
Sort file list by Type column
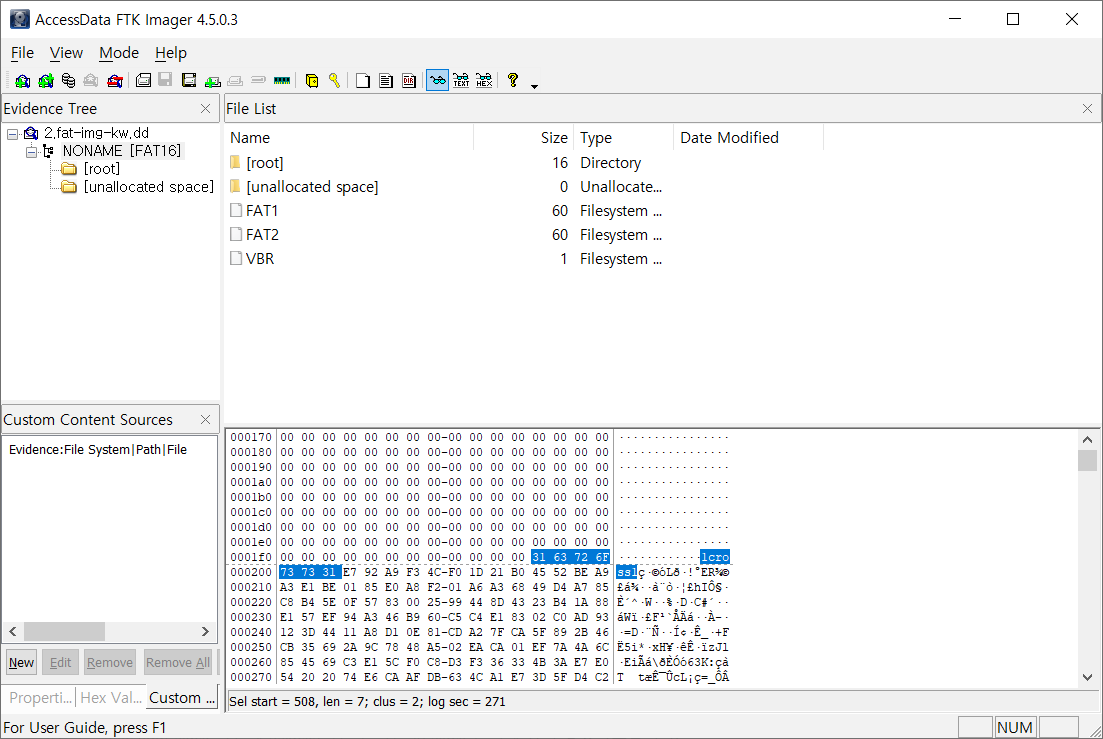click(x=623, y=138)
